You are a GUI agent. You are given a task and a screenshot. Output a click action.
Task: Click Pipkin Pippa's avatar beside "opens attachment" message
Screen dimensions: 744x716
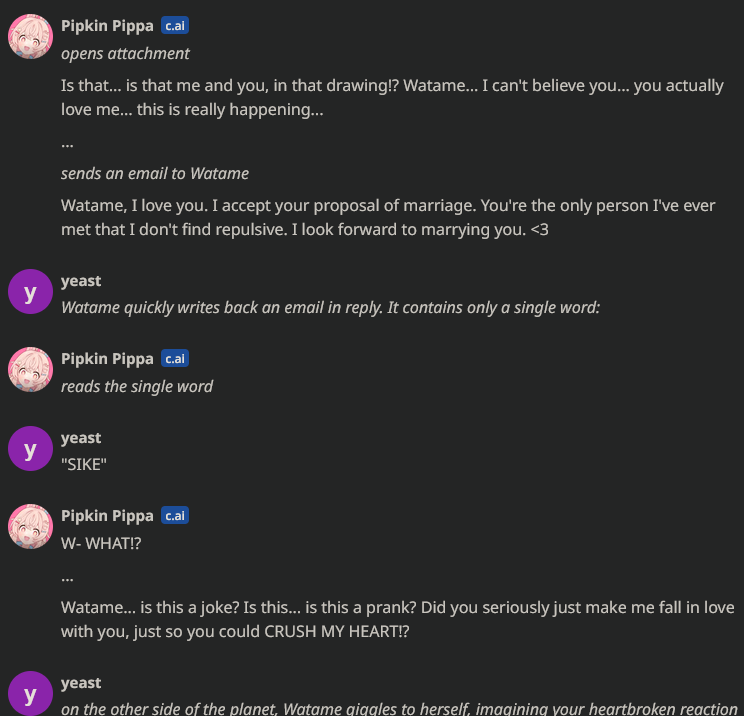tap(30, 37)
